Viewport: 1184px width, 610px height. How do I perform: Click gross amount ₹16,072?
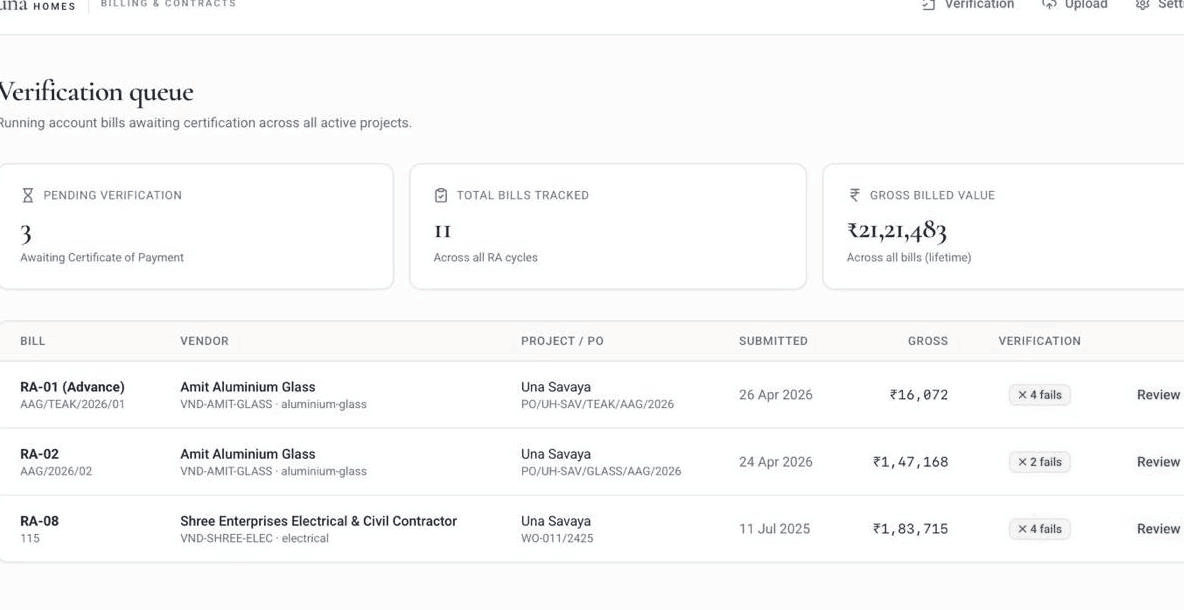[x=919, y=395]
